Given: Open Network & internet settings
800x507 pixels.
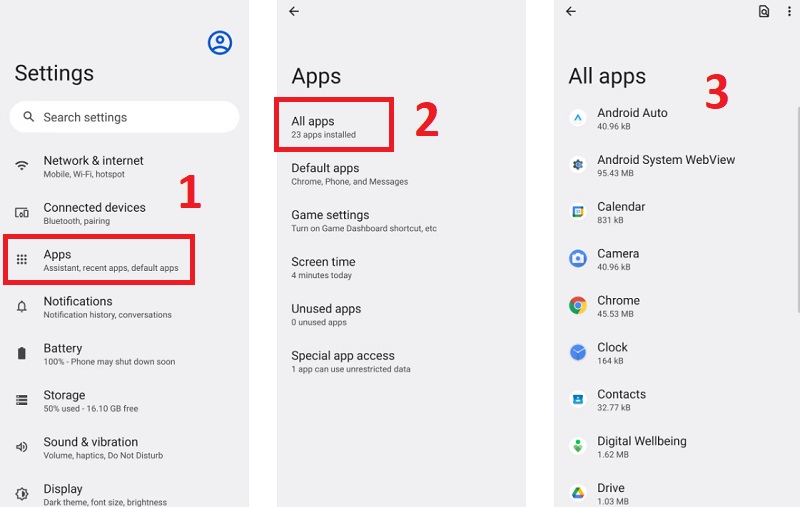Looking at the screenshot, I should (x=93, y=166).
